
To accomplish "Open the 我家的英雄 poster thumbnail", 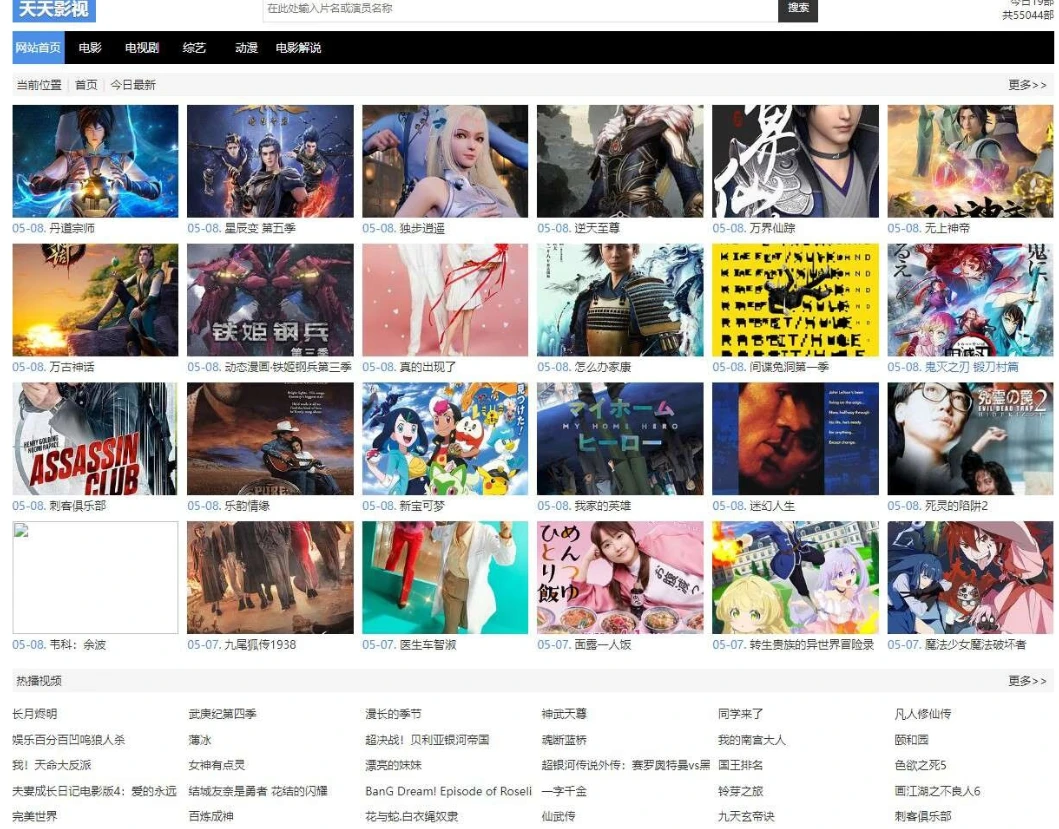I will point(620,438).
